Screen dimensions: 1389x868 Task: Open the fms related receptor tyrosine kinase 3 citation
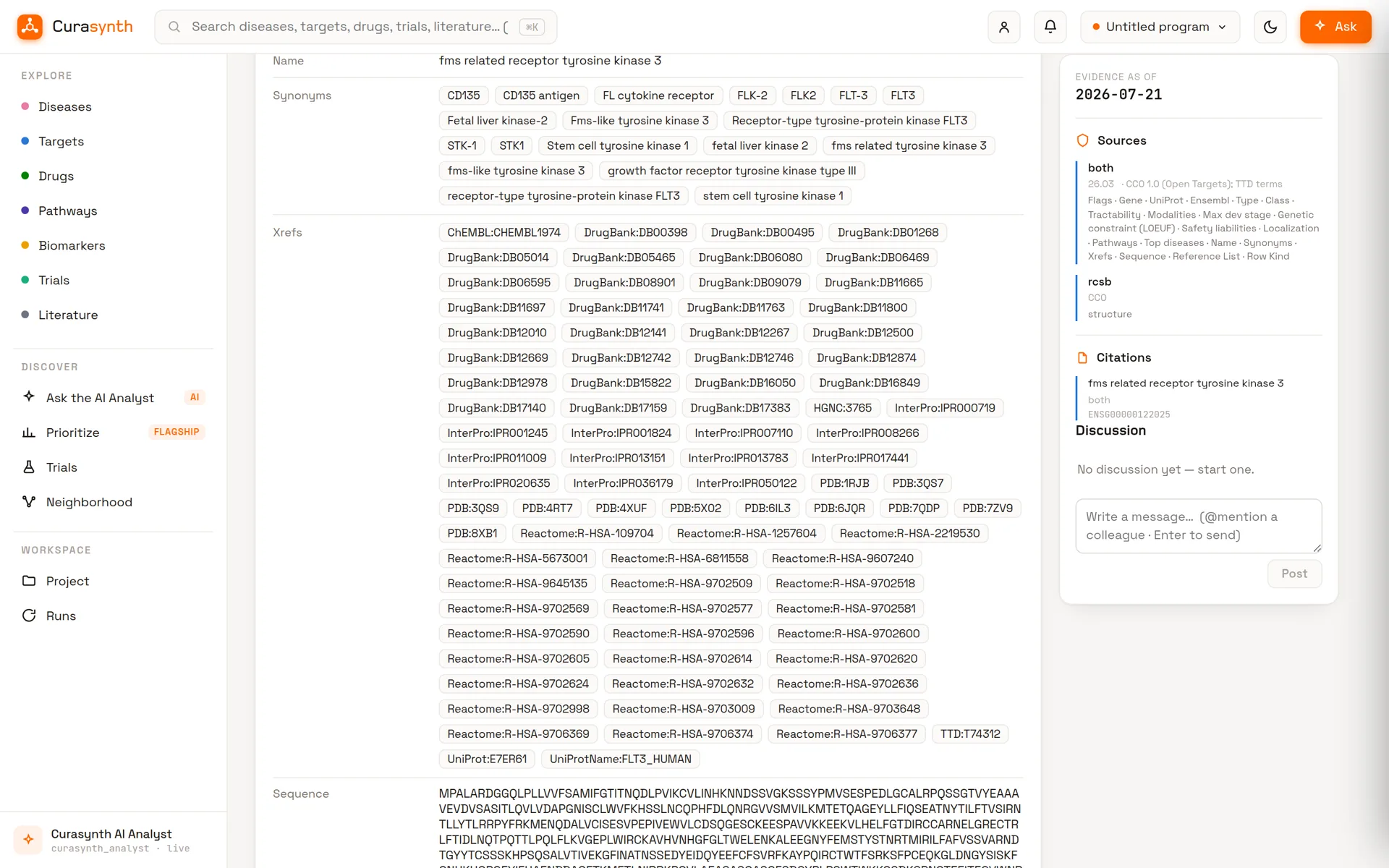(1186, 383)
